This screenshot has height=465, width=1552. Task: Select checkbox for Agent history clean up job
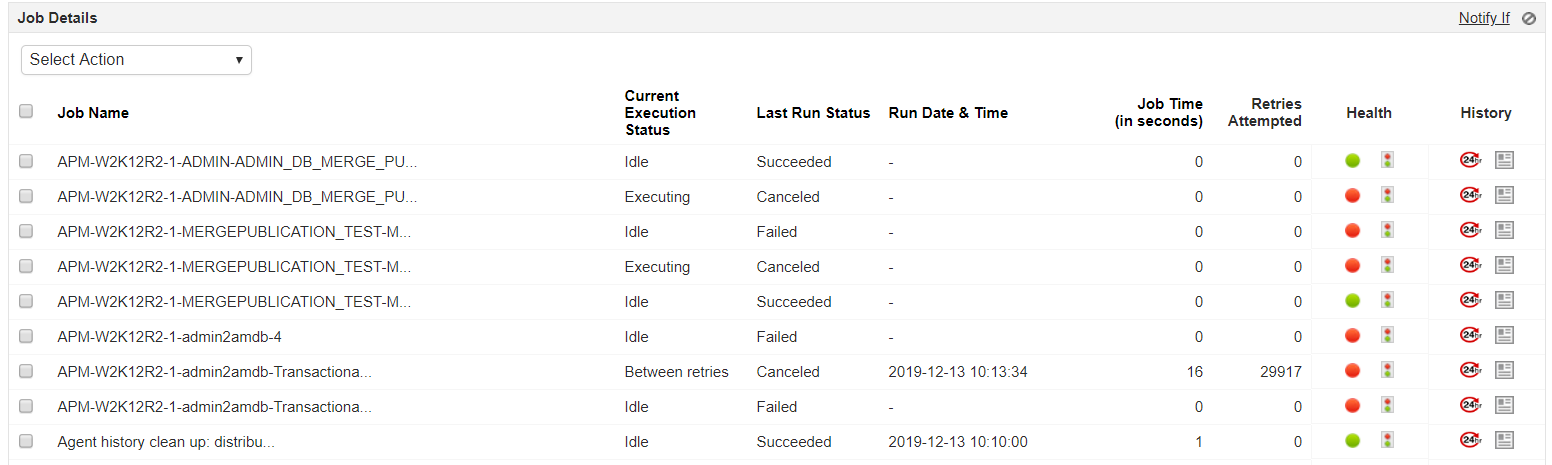tap(26, 441)
